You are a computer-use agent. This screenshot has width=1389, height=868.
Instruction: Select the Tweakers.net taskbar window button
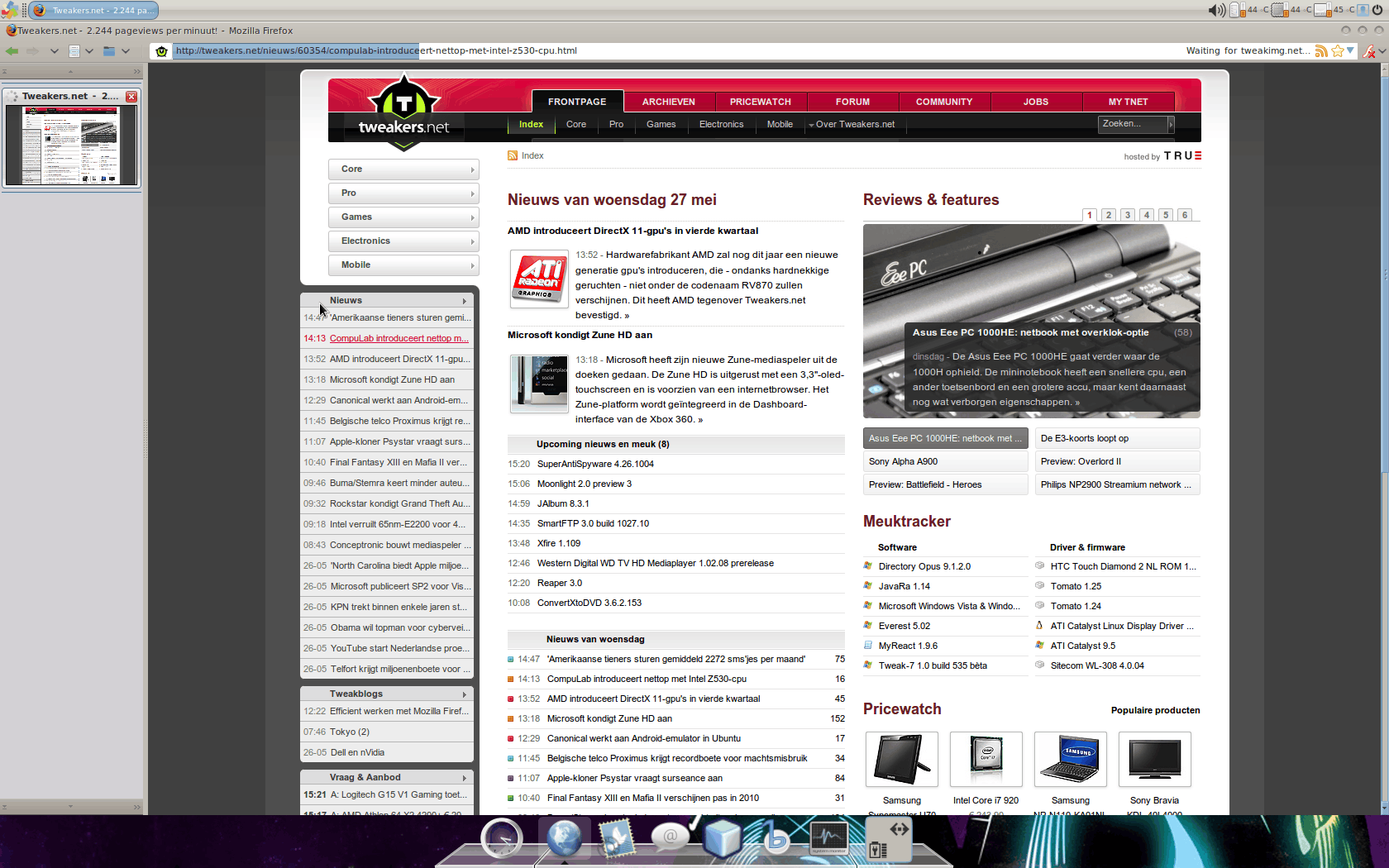tap(93, 10)
